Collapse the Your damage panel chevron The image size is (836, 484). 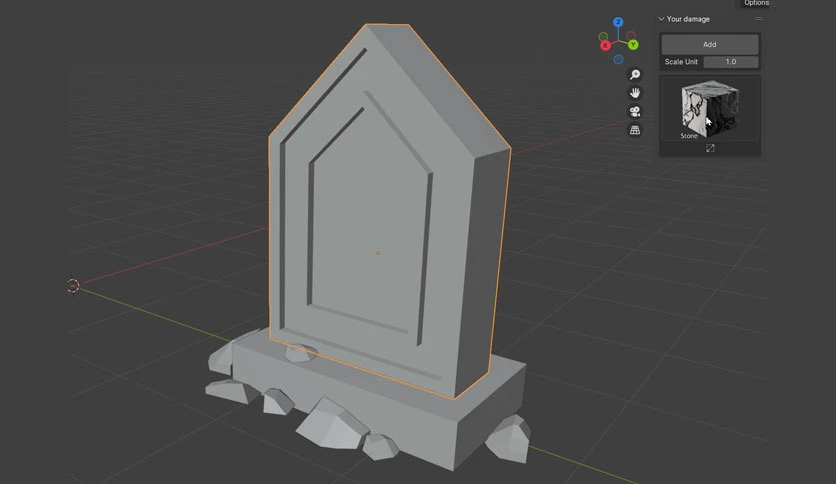tap(661, 19)
